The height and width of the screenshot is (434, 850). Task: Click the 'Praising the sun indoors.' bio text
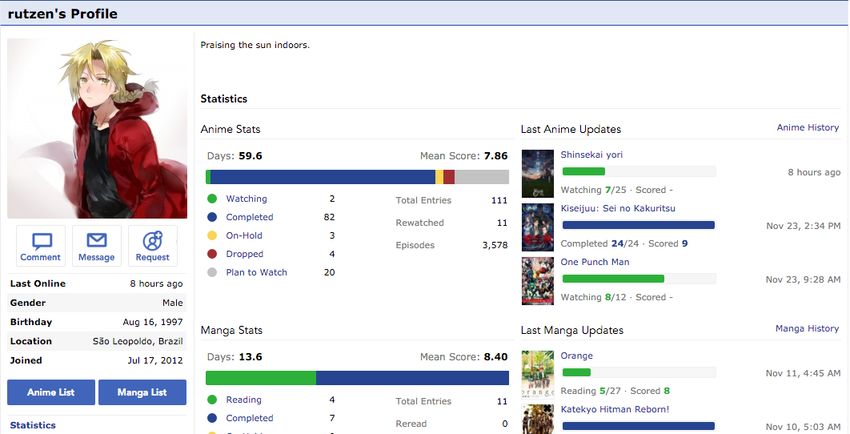point(255,45)
